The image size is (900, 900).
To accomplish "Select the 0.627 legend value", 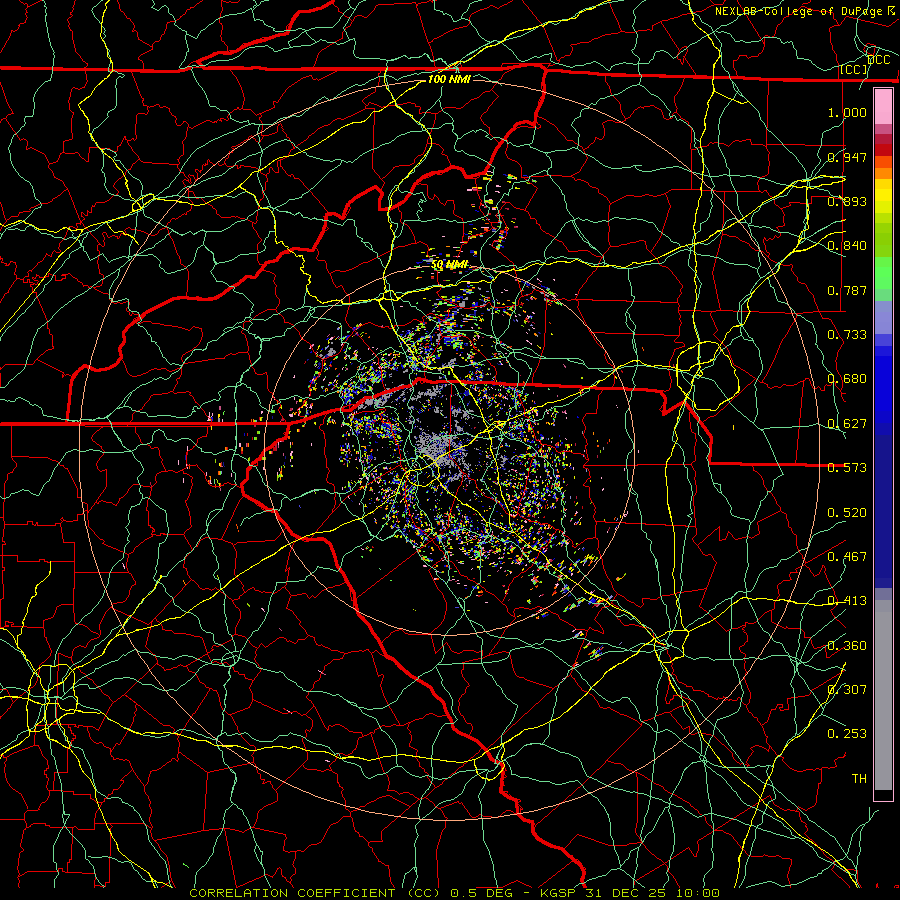I will click(847, 424).
